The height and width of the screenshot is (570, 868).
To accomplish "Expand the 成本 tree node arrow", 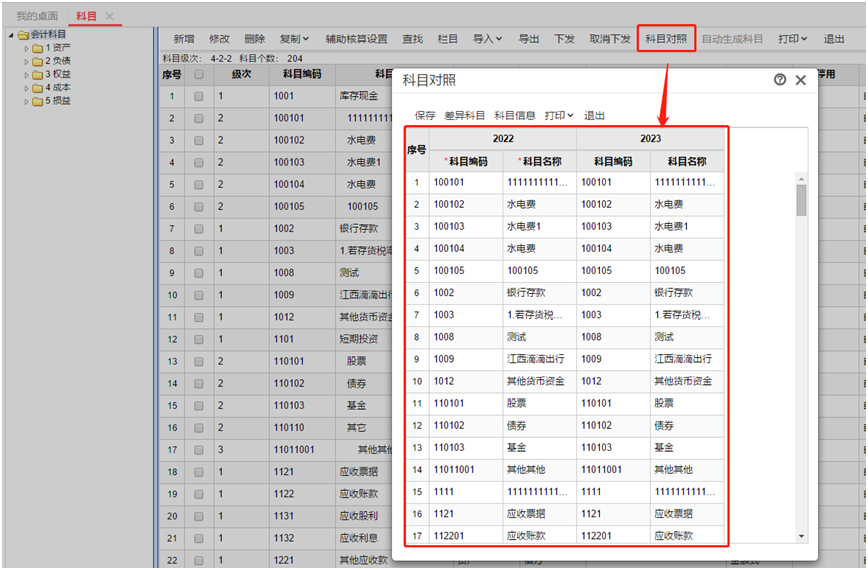I will [x=27, y=88].
